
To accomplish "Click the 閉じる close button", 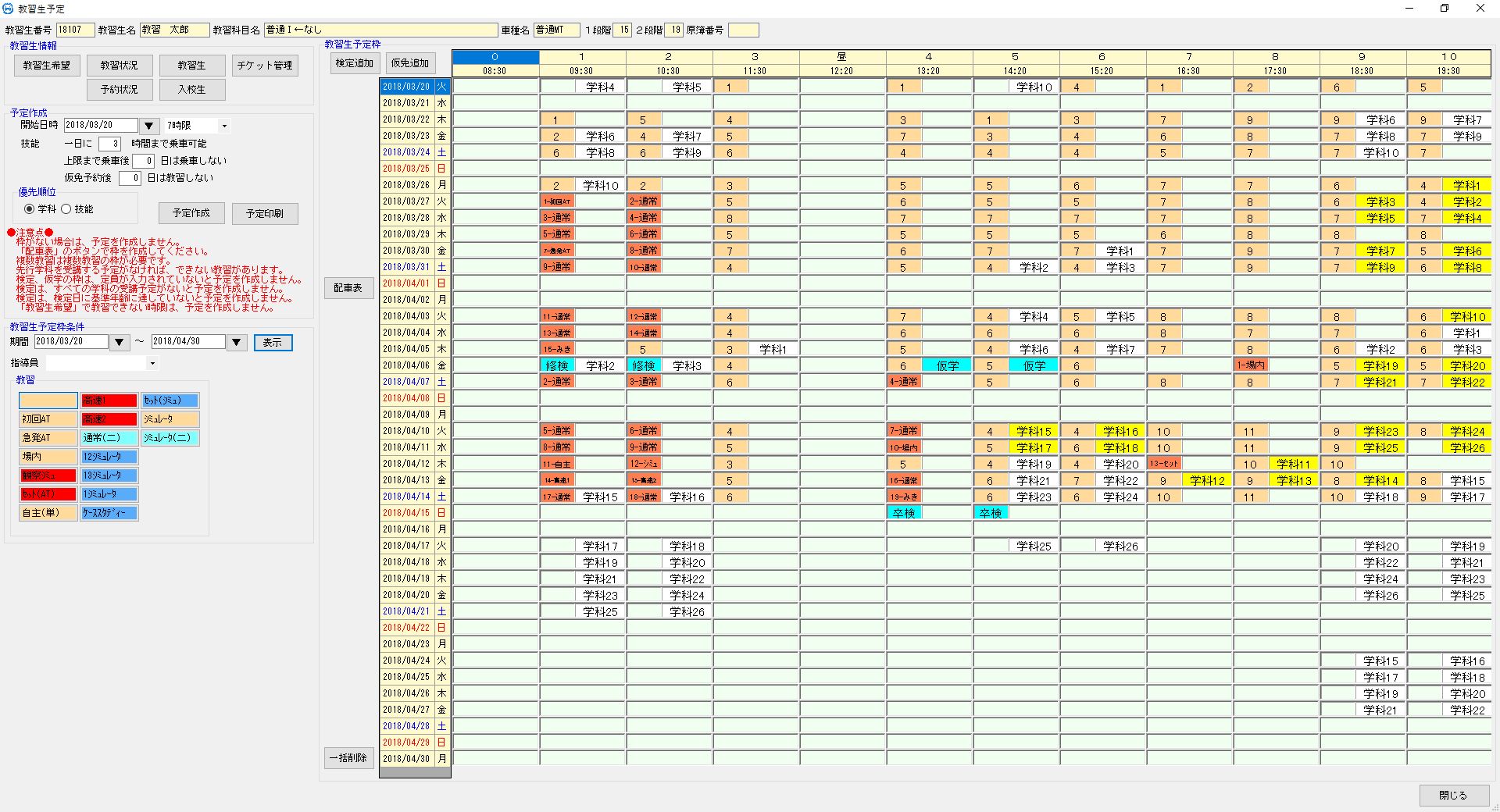I will point(1453,796).
